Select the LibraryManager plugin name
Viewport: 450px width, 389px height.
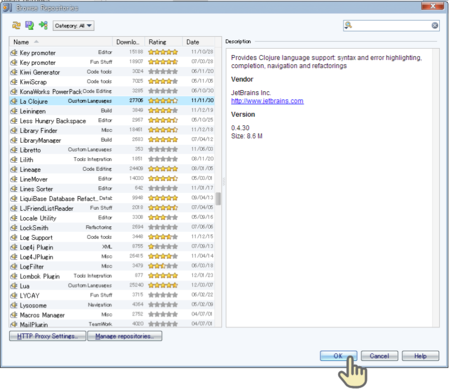coord(40,140)
